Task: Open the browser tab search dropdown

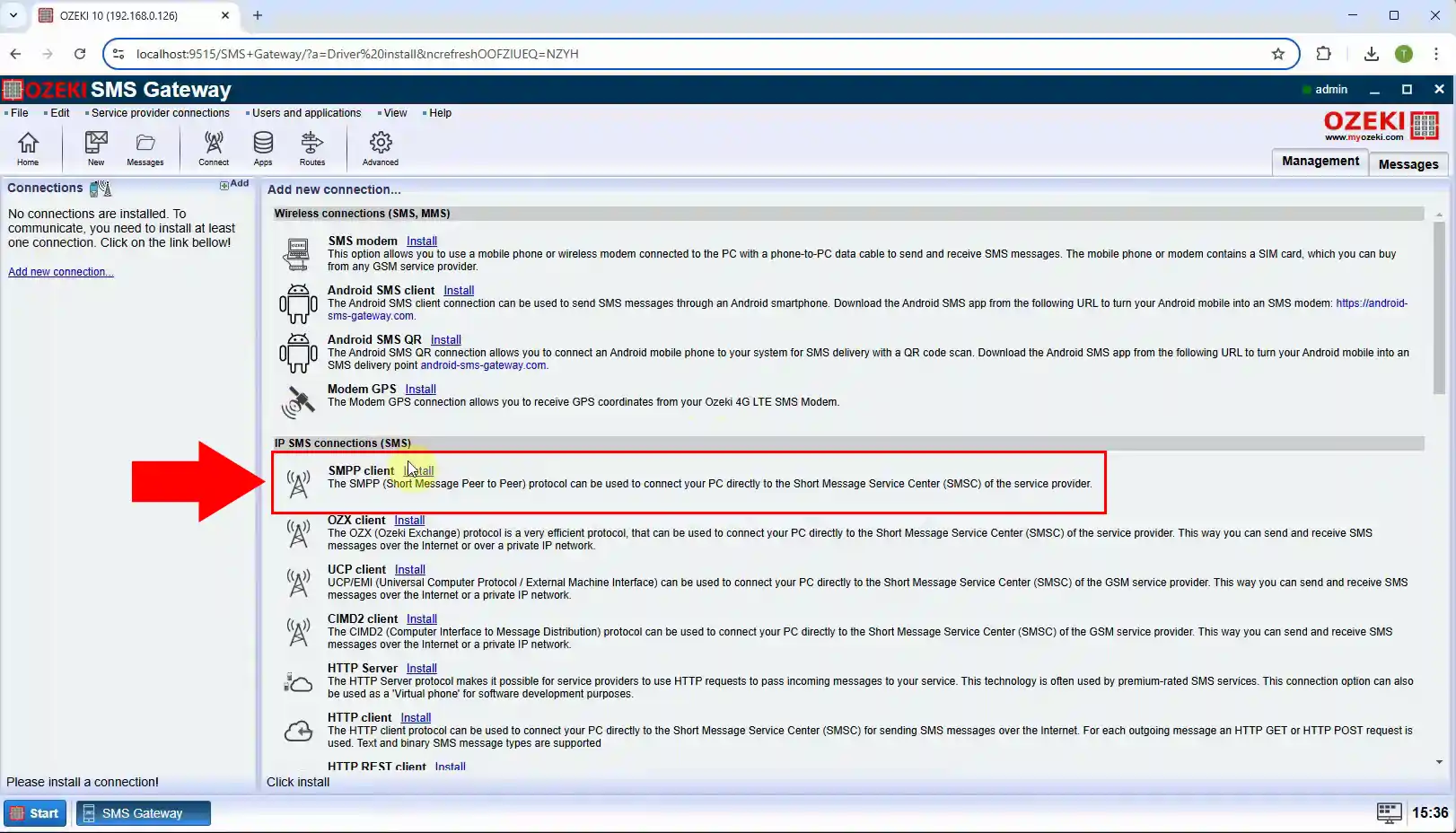Action: point(13,15)
